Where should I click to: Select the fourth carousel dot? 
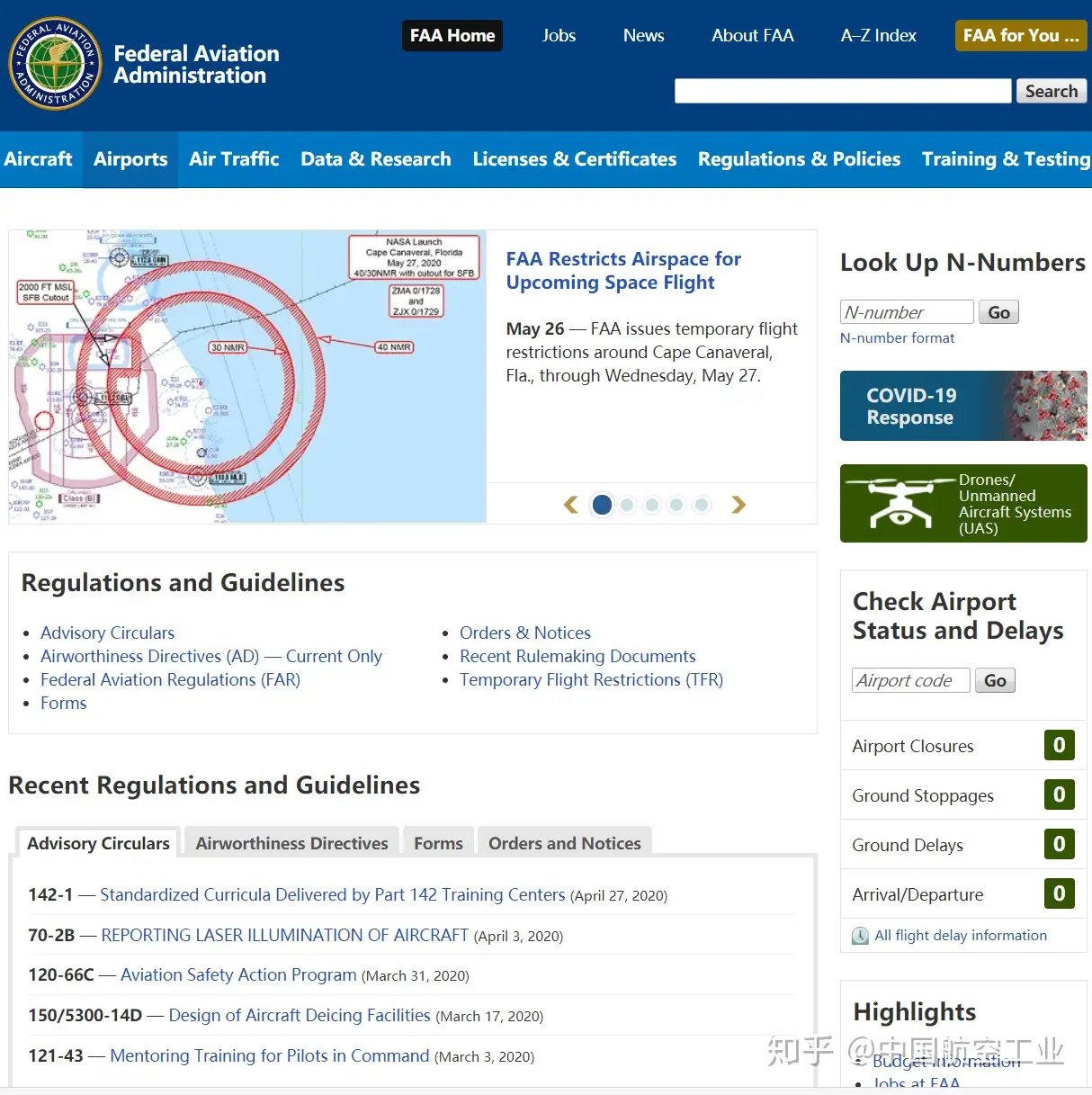[676, 505]
